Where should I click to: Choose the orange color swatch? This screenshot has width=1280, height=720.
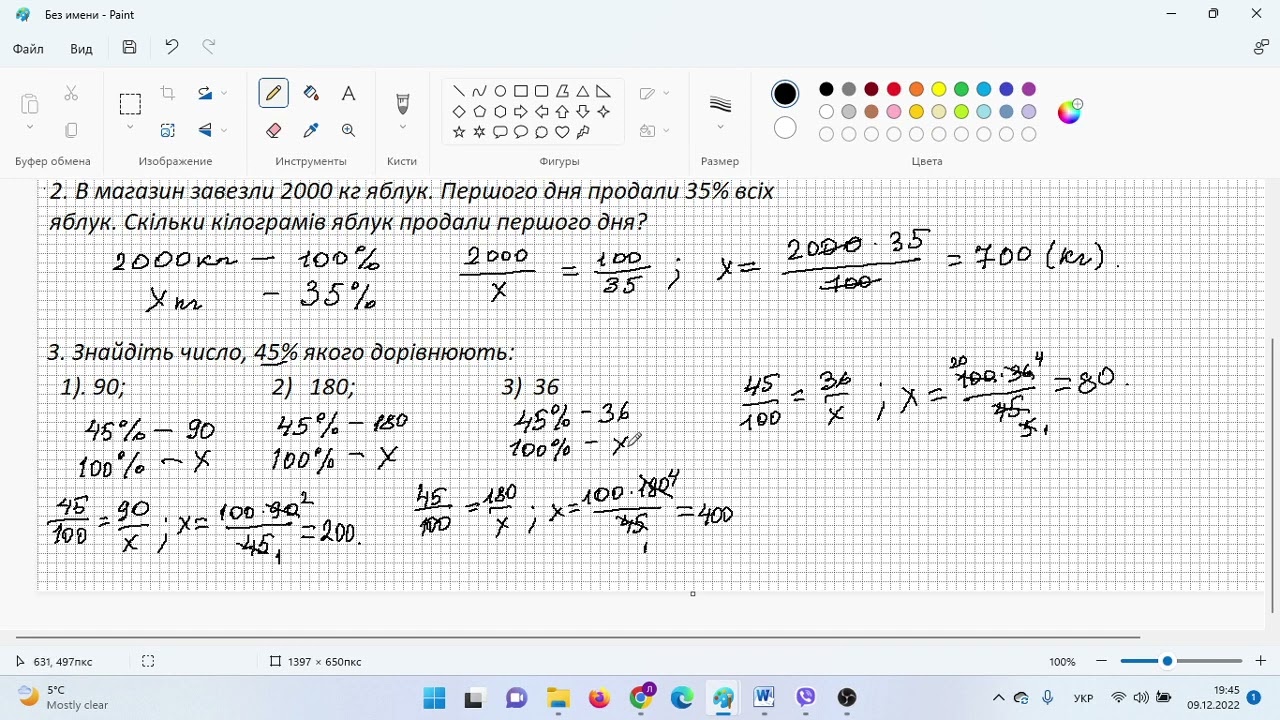(x=916, y=89)
